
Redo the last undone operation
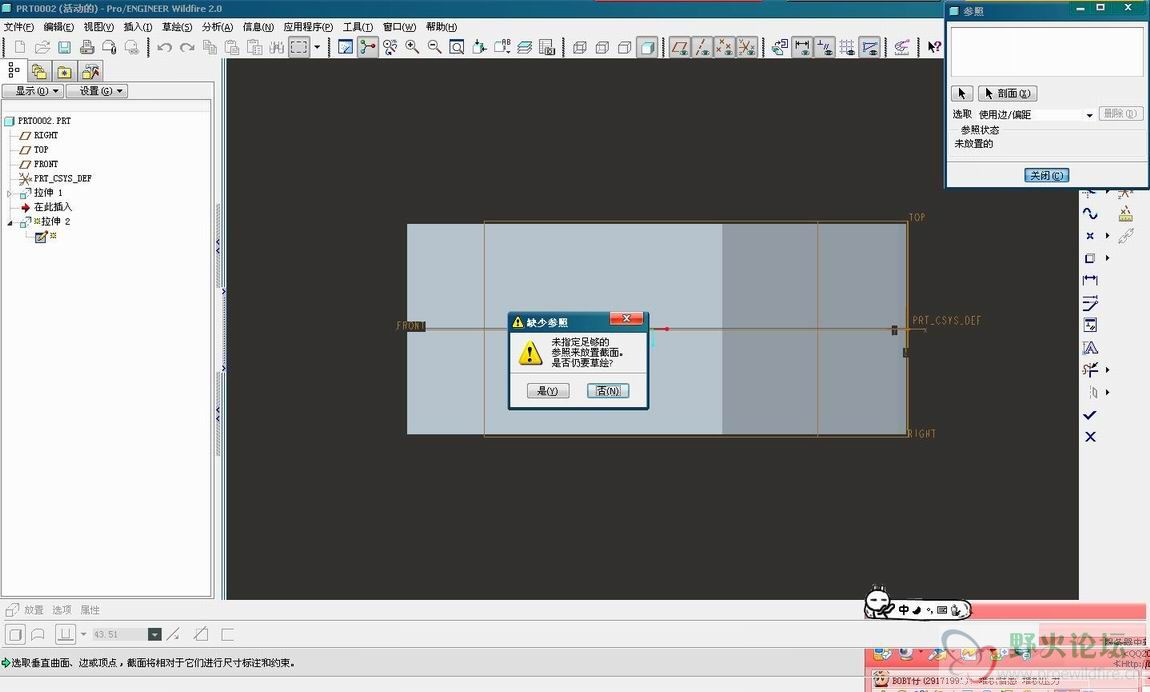click(x=187, y=47)
